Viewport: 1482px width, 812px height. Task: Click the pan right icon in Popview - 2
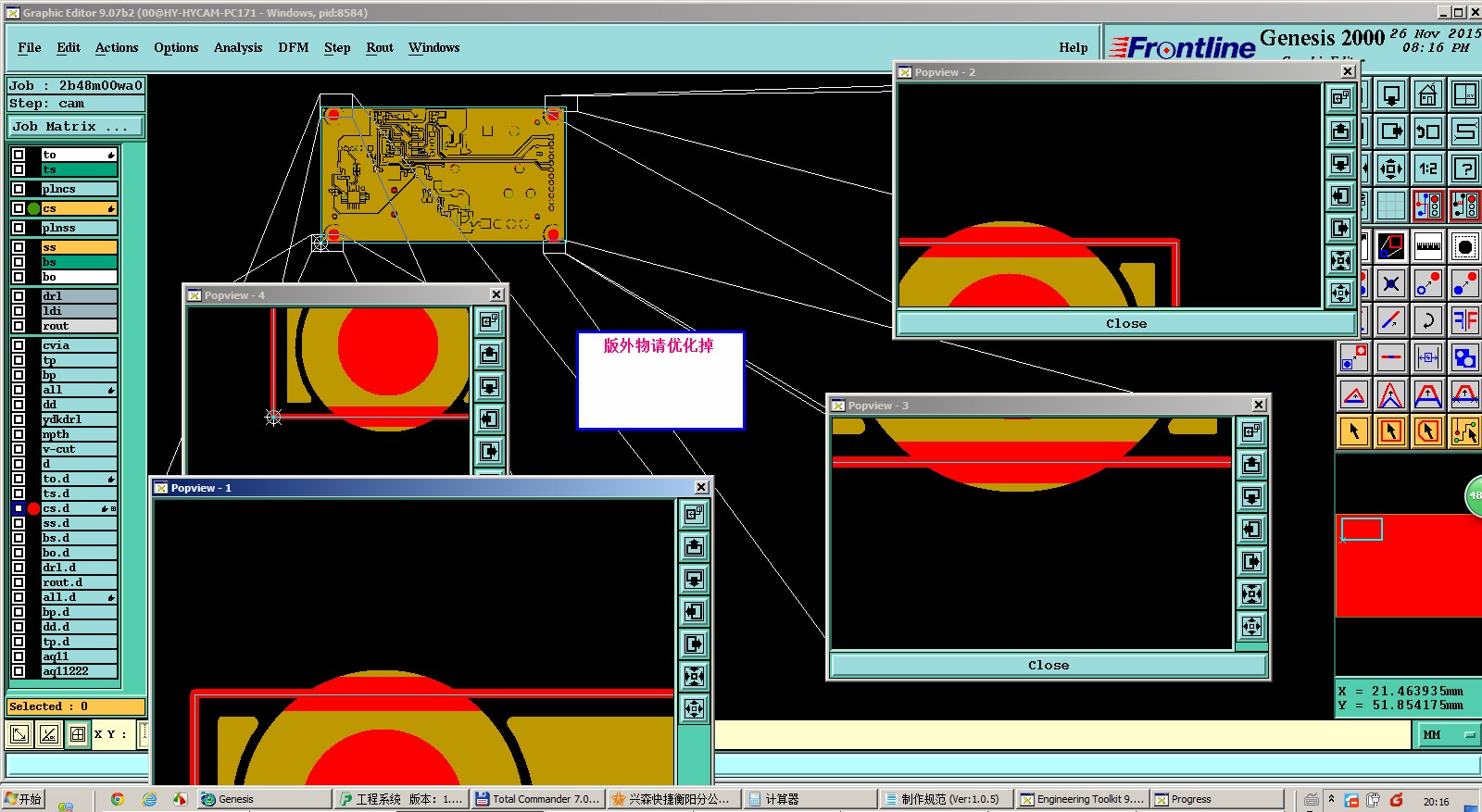[x=1340, y=228]
